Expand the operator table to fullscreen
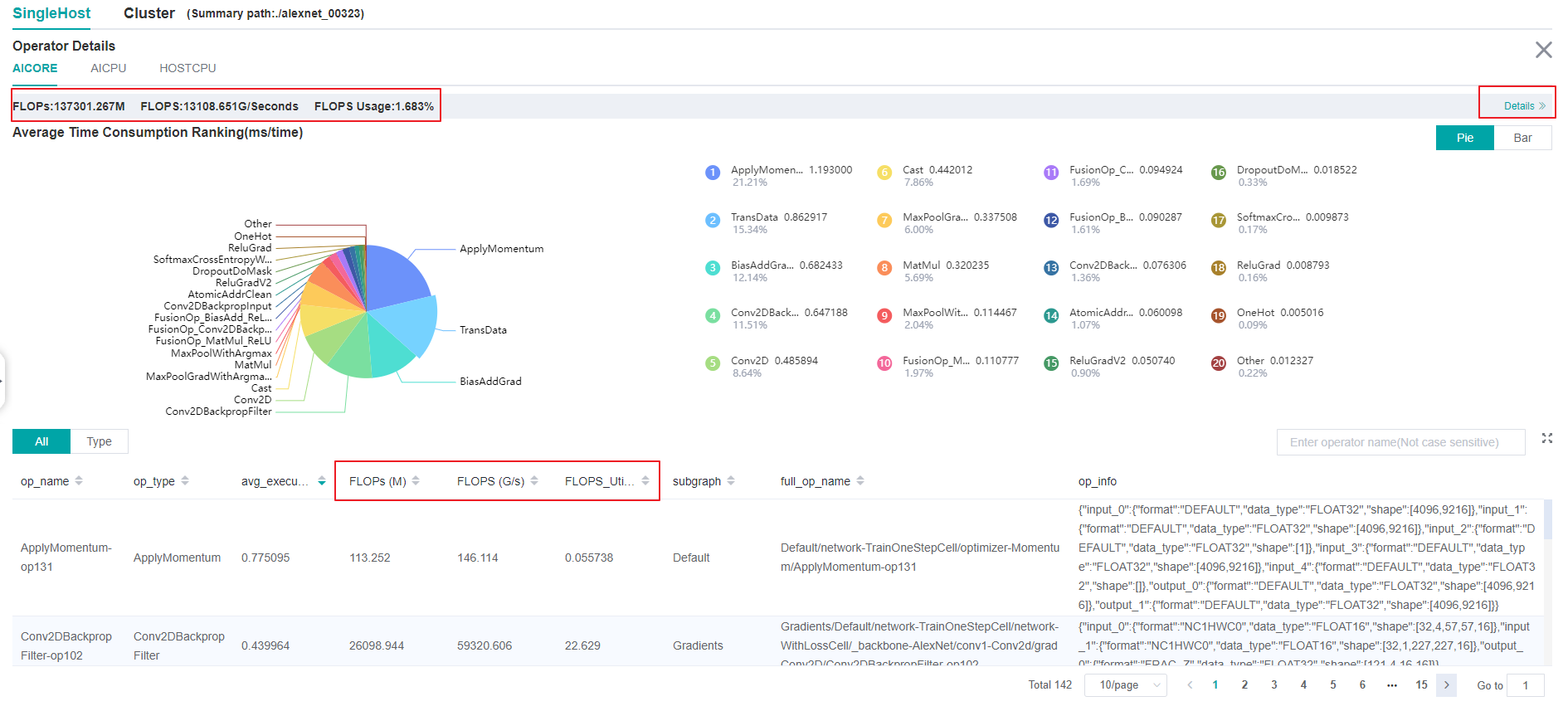The height and width of the screenshot is (711, 1568). [1546, 439]
